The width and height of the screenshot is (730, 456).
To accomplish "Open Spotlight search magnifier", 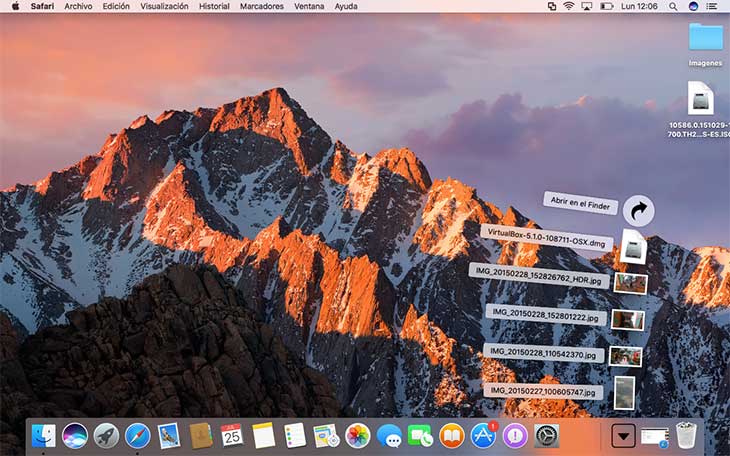I will click(x=673, y=6).
